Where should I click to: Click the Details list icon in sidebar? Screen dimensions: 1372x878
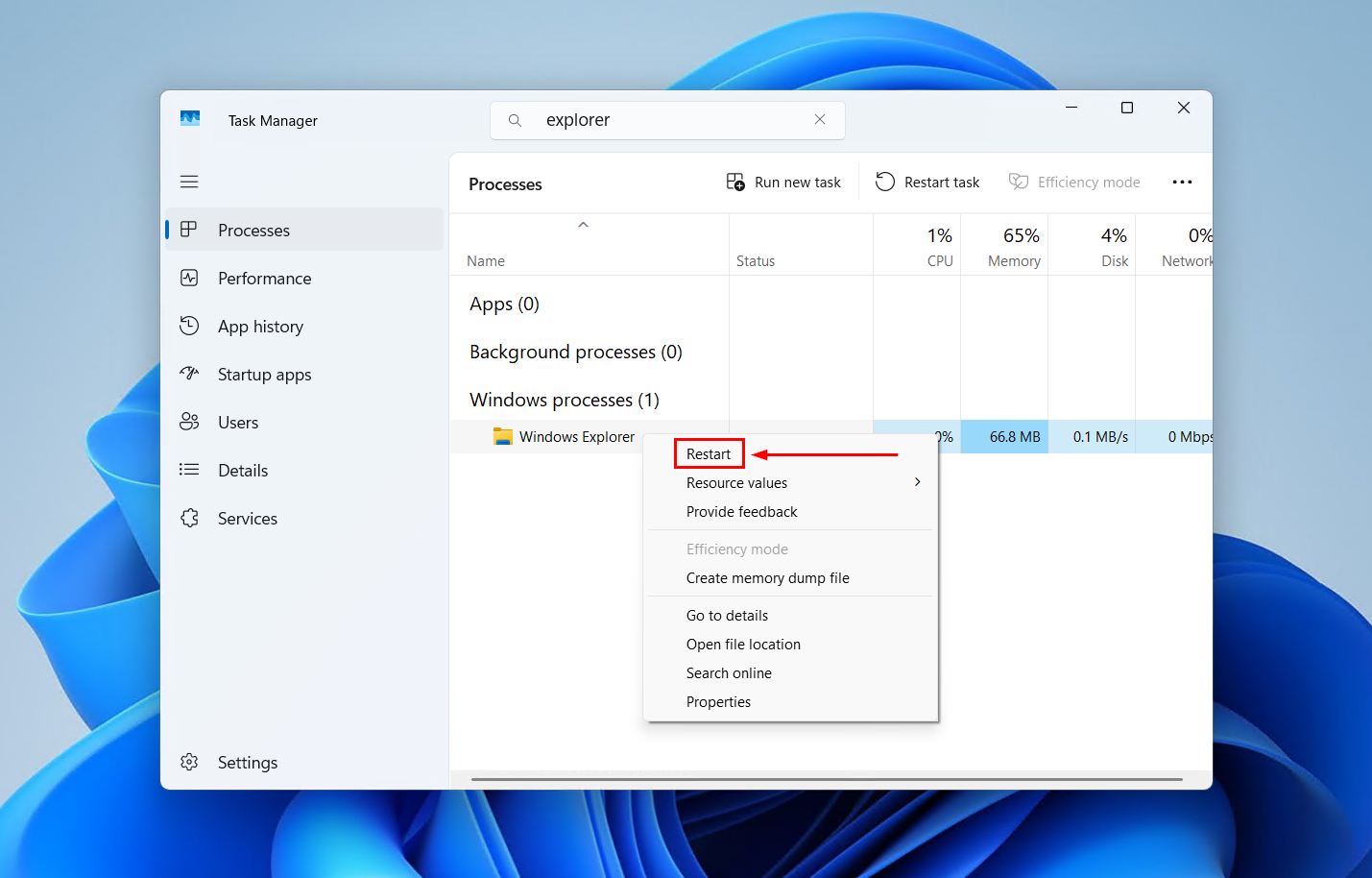coord(189,470)
